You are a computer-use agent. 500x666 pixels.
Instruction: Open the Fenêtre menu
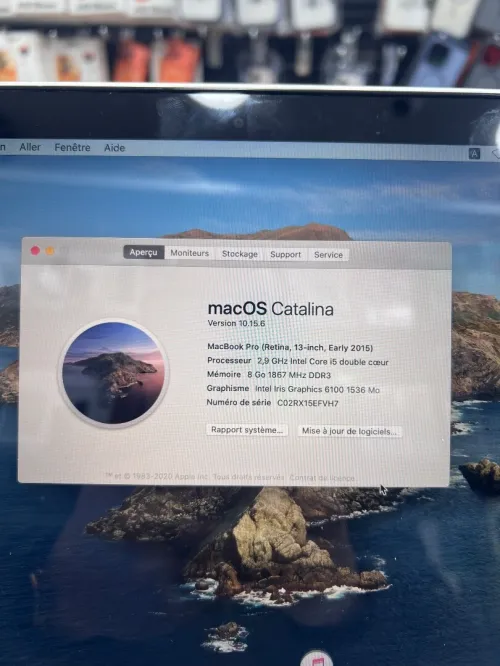(72, 147)
